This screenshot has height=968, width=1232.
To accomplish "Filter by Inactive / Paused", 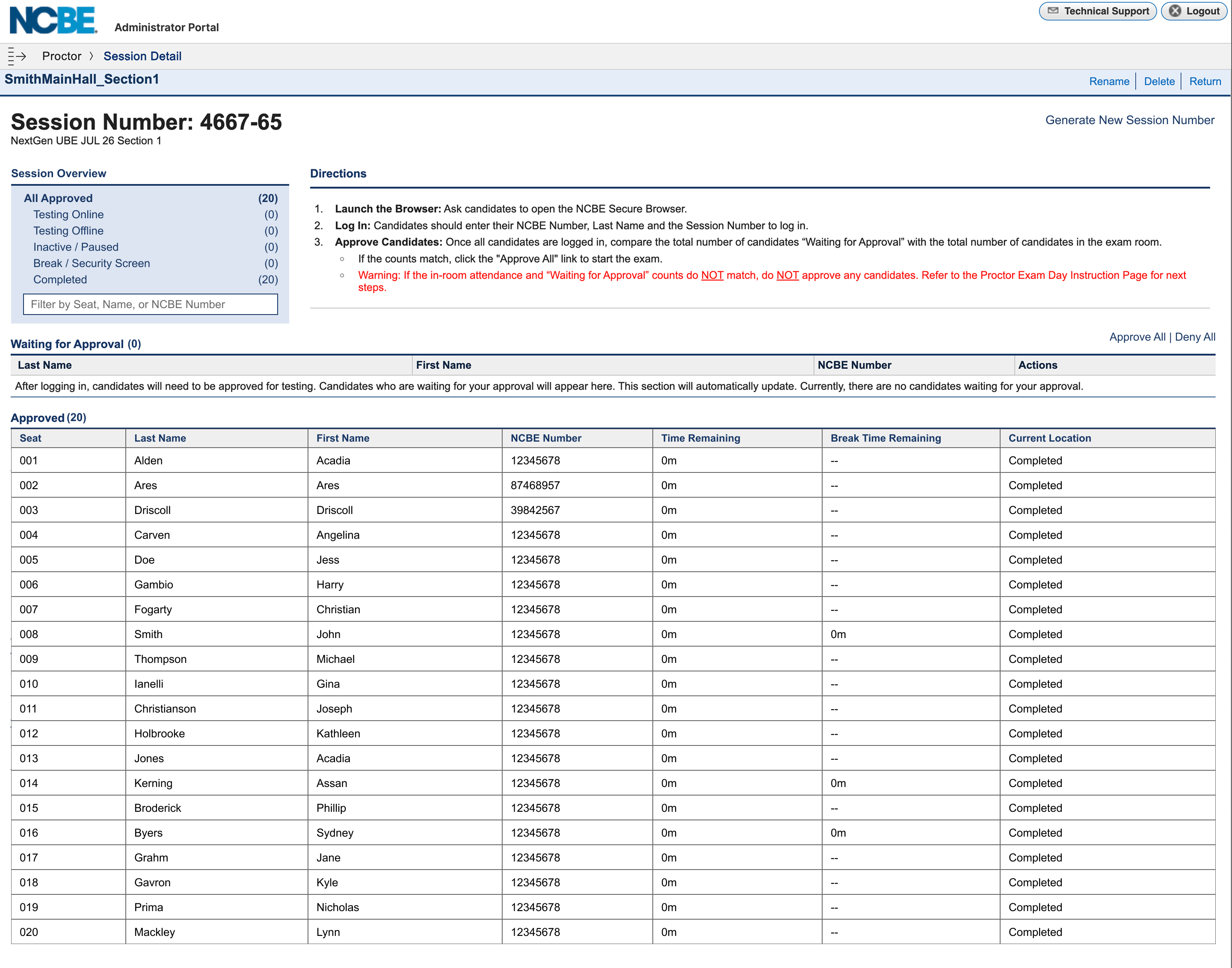I will (155, 247).
